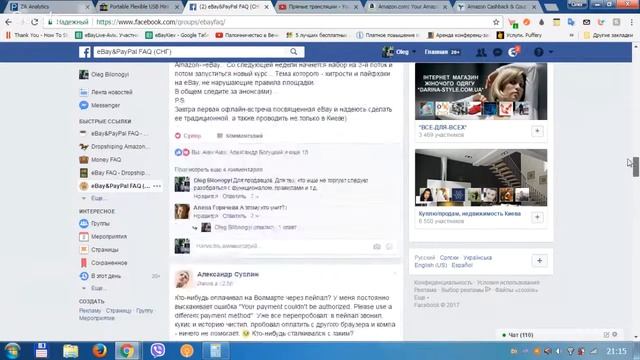Open Messenger messages icon in header
Image resolution: width=640 pixels, height=360 pixels.
tap(497, 52)
